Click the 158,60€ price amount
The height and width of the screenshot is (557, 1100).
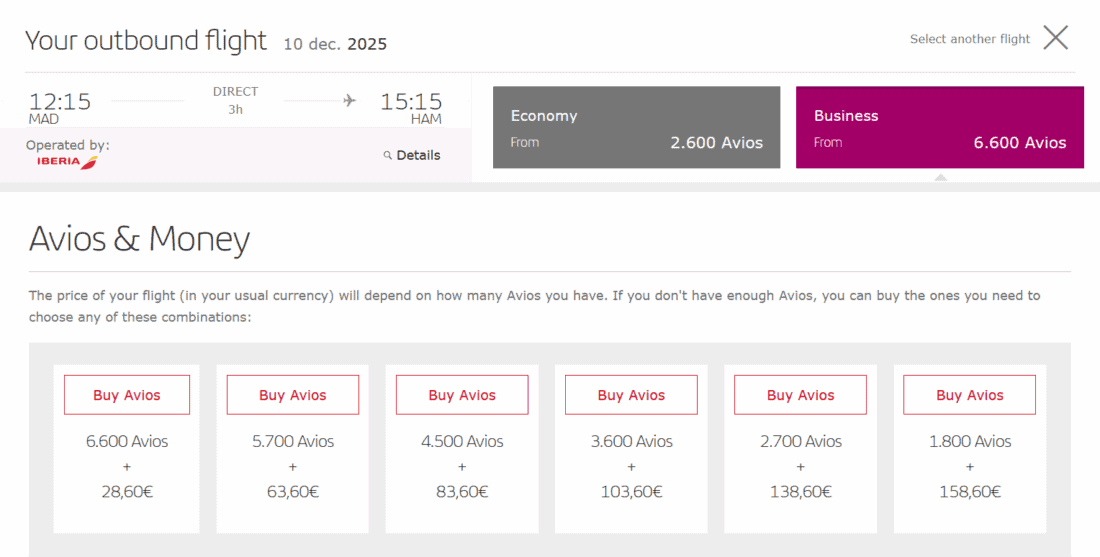969,492
